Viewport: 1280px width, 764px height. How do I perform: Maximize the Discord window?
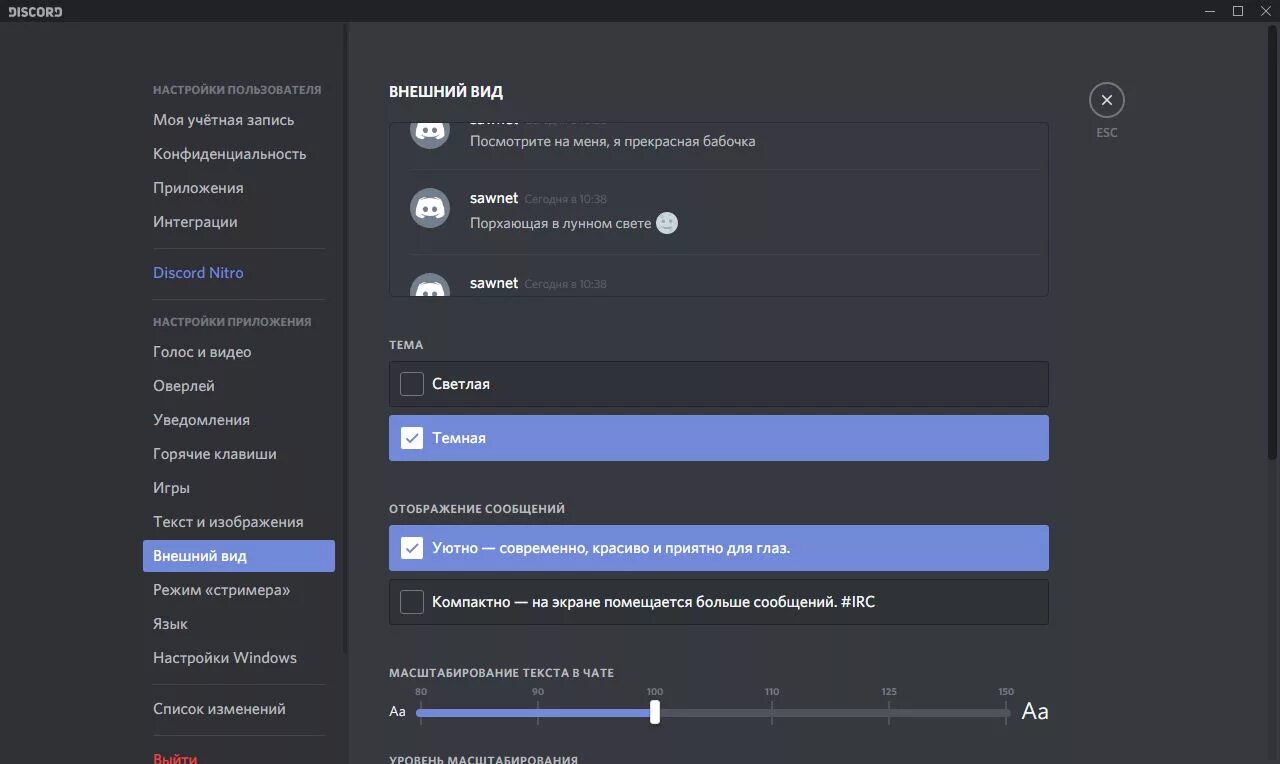(x=1238, y=11)
